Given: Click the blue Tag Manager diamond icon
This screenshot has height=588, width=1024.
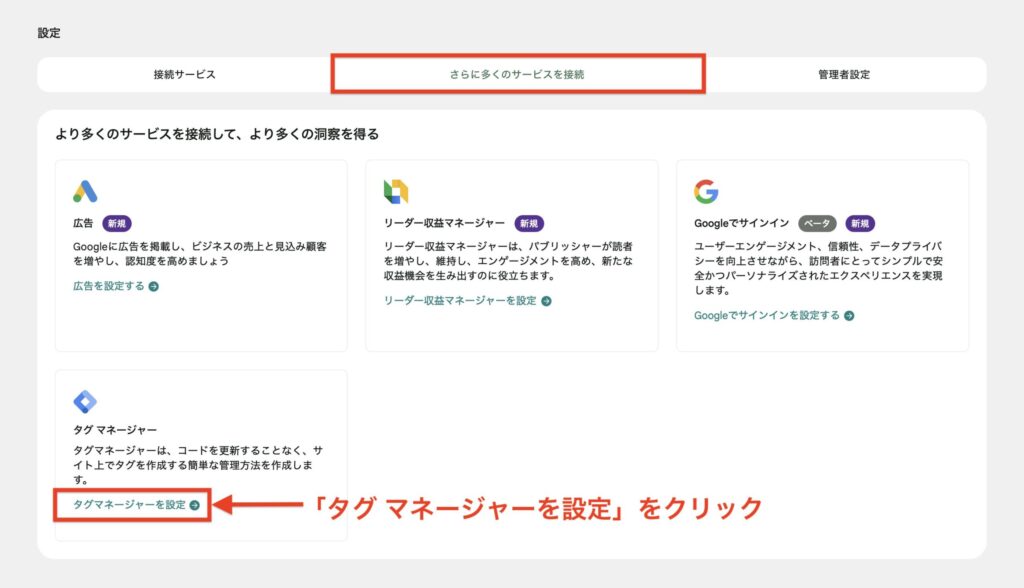Looking at the screenshot, I should tap(85, 402).
